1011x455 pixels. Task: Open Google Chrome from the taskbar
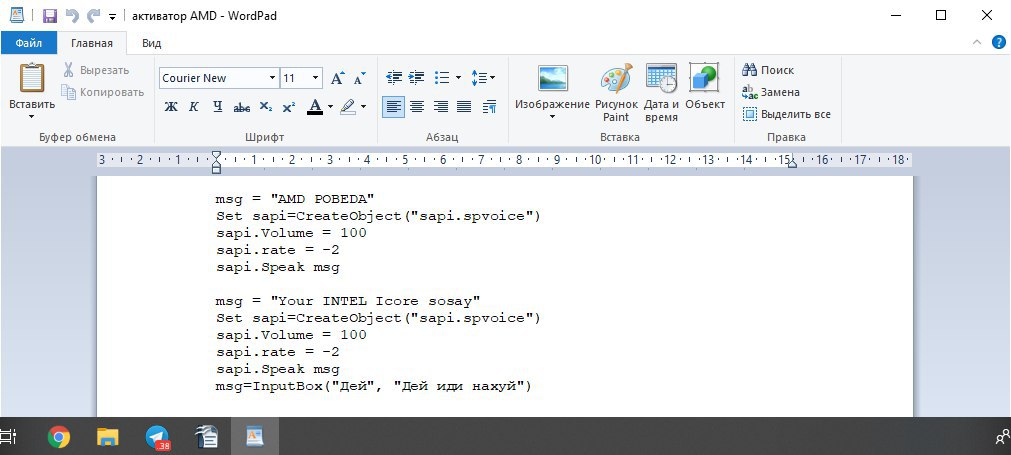(x=59, y=438)
